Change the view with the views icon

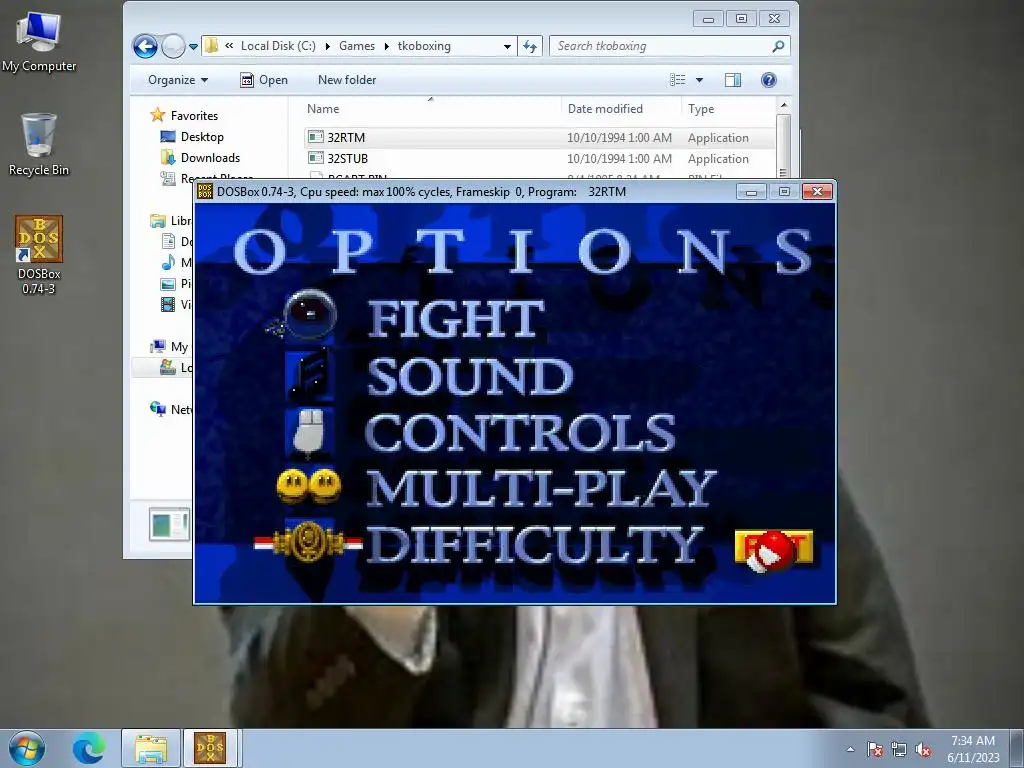(677, 80)
